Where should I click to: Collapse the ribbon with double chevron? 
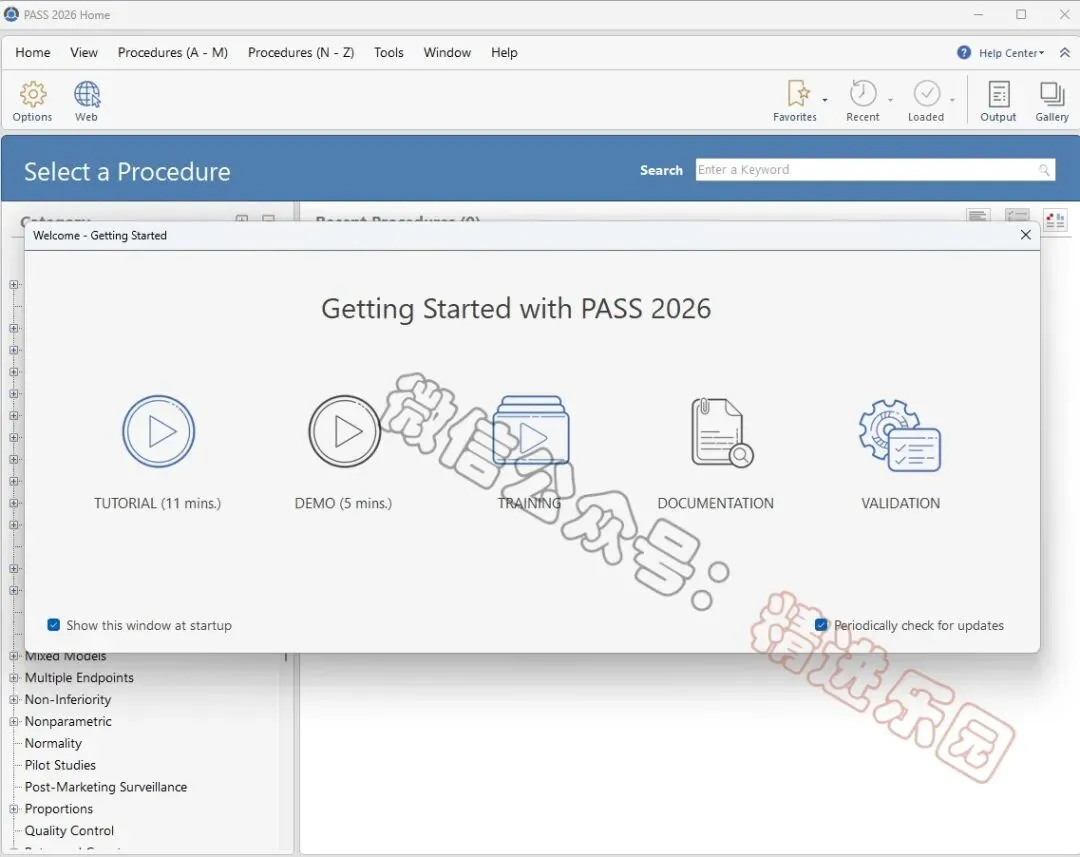[1065, 52]
